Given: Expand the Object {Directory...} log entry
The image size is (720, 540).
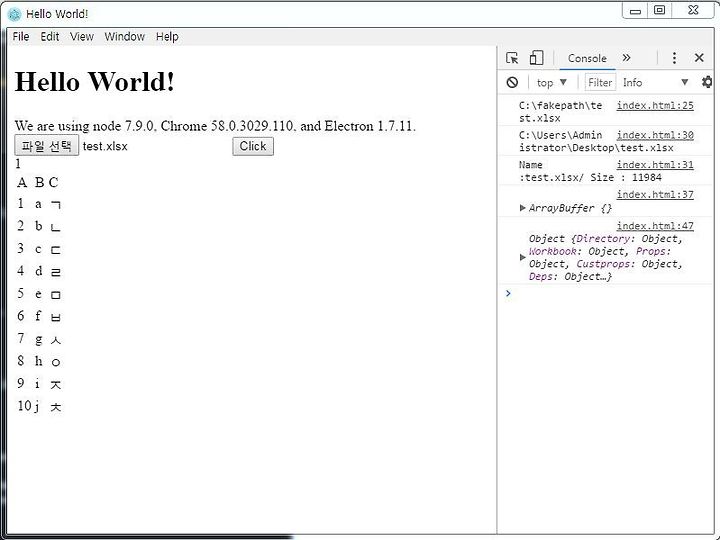Looking at the screenshot, I should (x=522, y=257).
